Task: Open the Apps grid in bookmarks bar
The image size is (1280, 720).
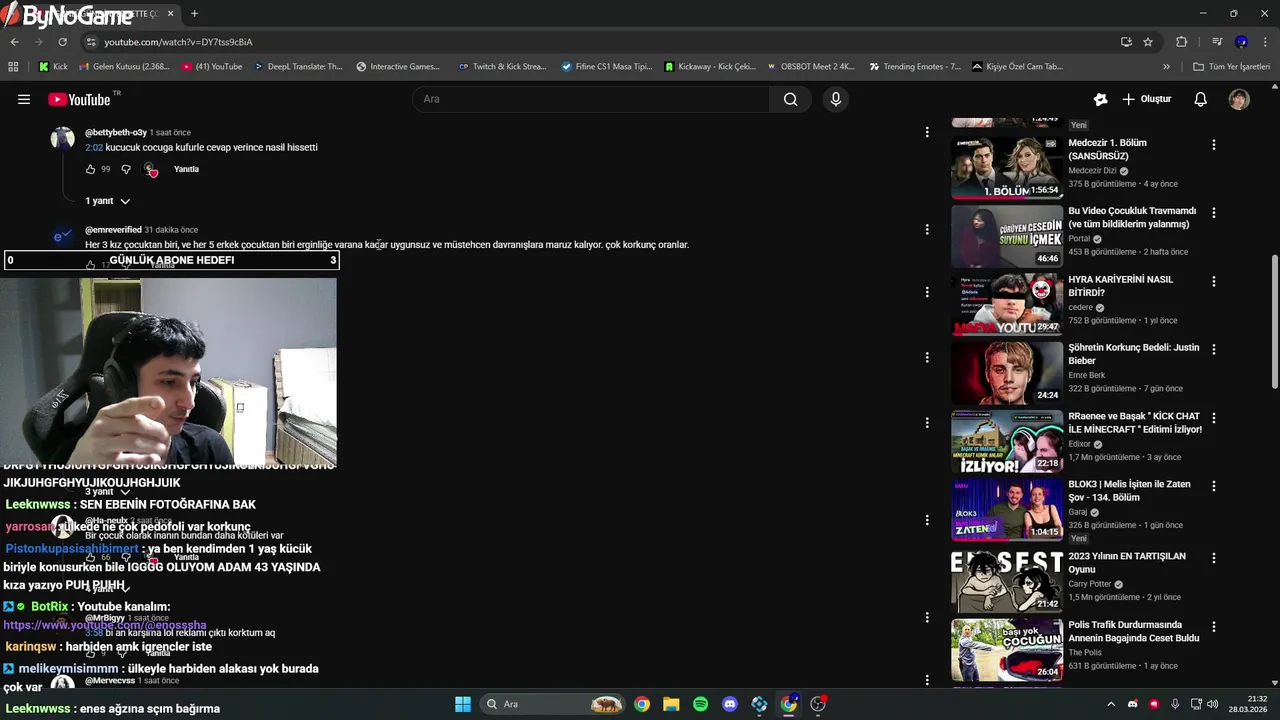Action: (x=13, y=67)
